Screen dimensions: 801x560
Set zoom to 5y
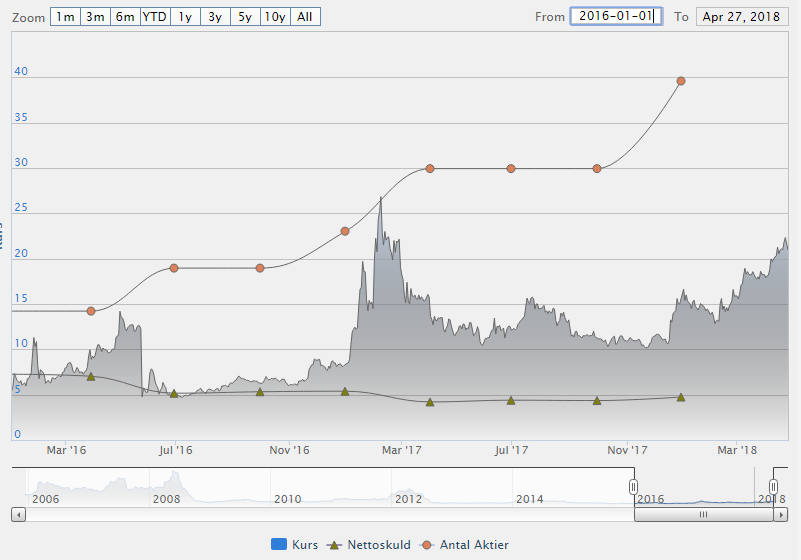pos(245,17)
